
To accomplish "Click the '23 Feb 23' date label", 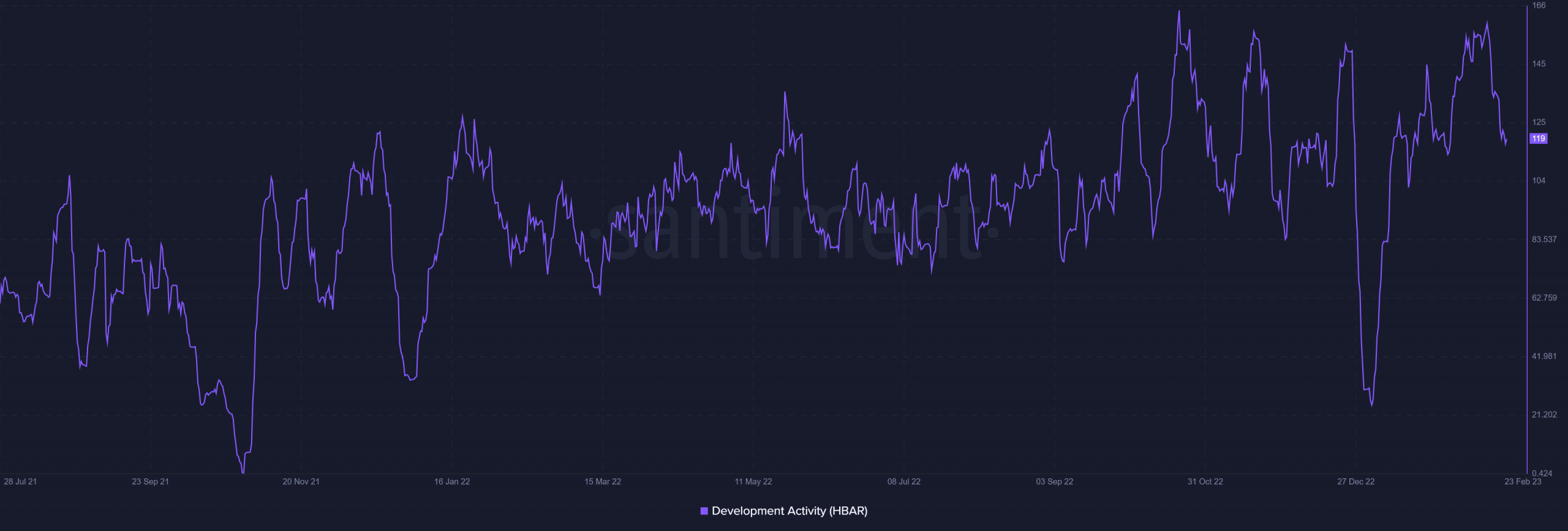I will click(x=1523, y=481).
